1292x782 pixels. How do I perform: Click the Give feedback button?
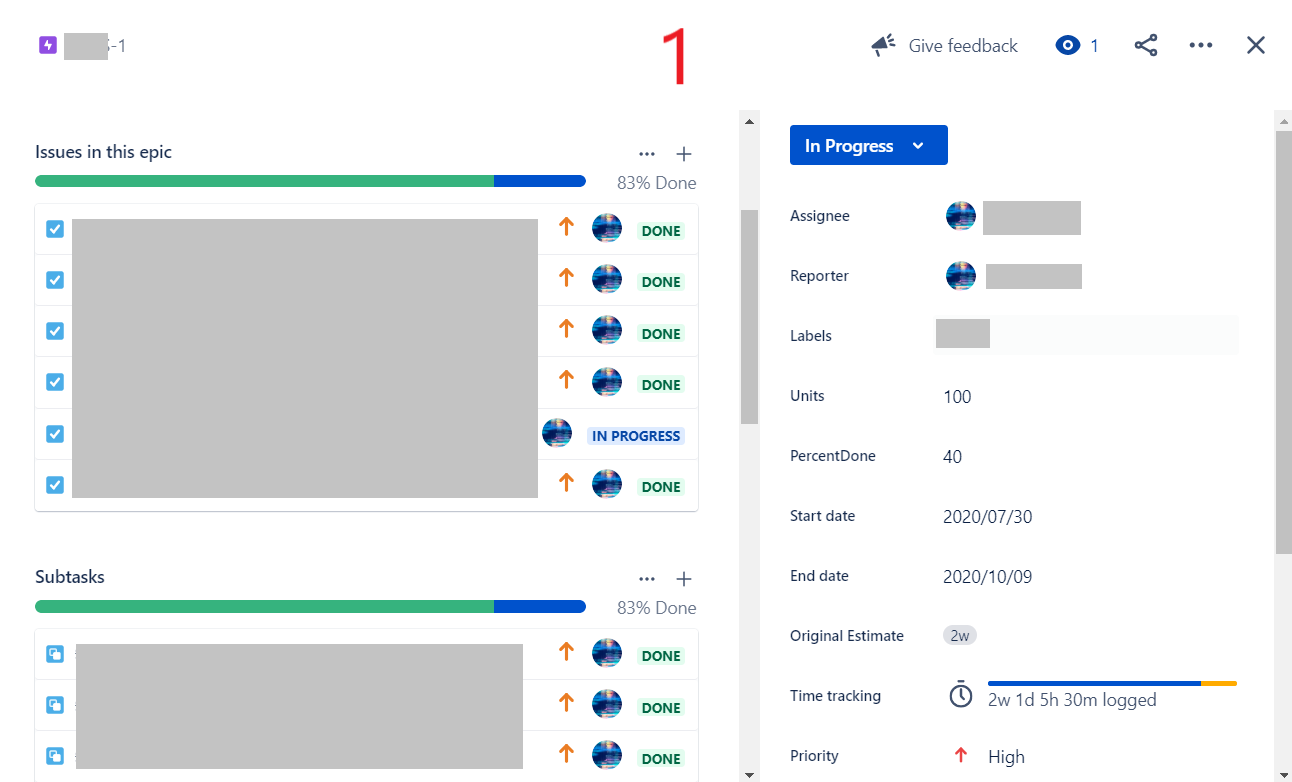944,46
